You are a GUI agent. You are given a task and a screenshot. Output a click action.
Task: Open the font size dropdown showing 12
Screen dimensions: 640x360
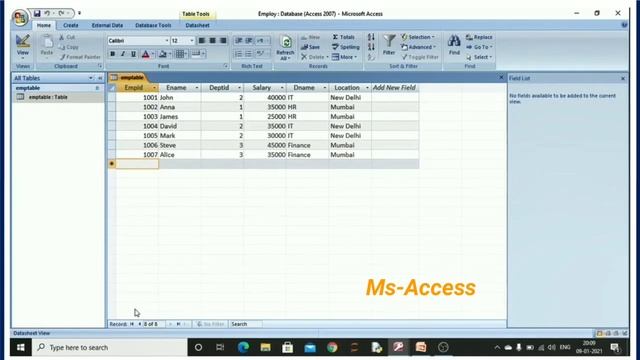click(x=191, y=41)
